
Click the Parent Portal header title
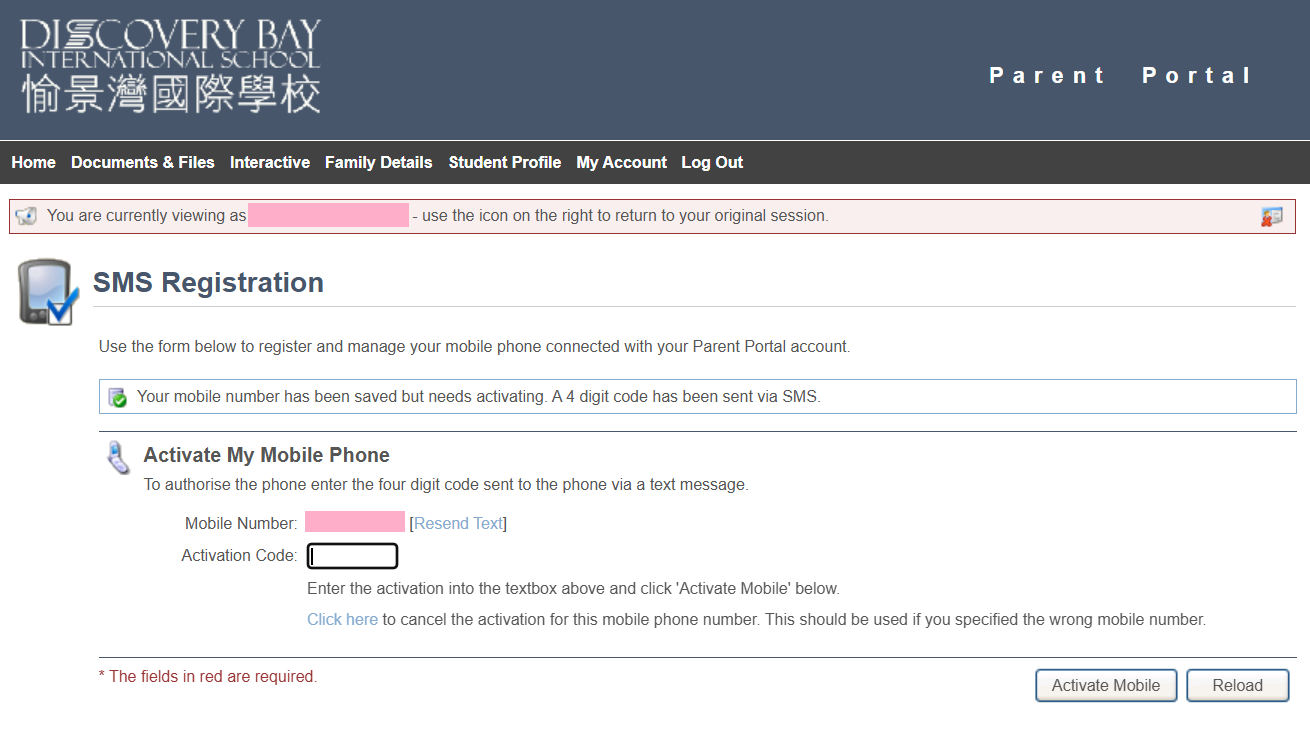pyautogui.click(x=1120, y=76)
